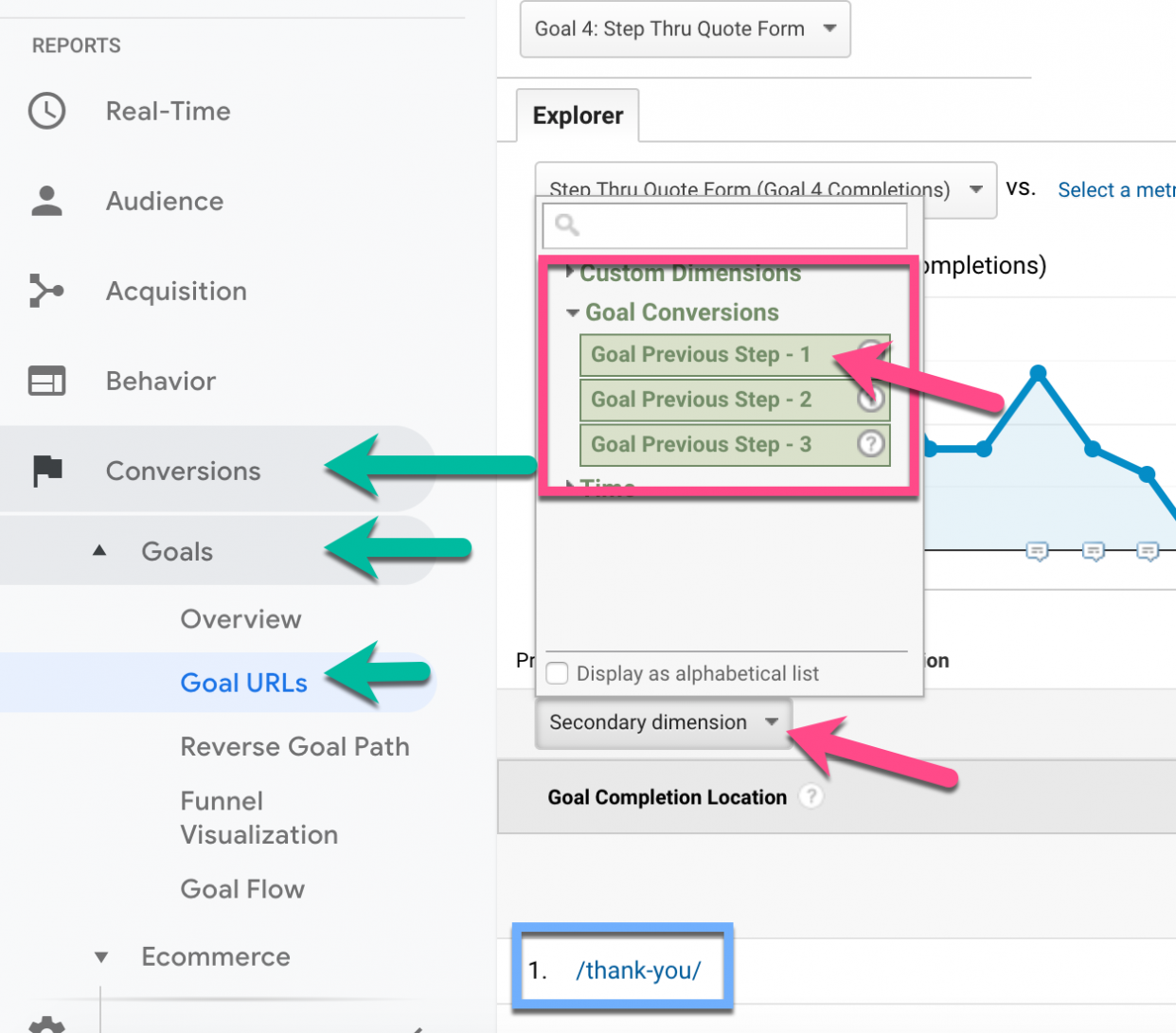The height and width of the screenshot is (1033, 1176).
Task: Click the Goal Completion Location column header
Action: point(667,797)
